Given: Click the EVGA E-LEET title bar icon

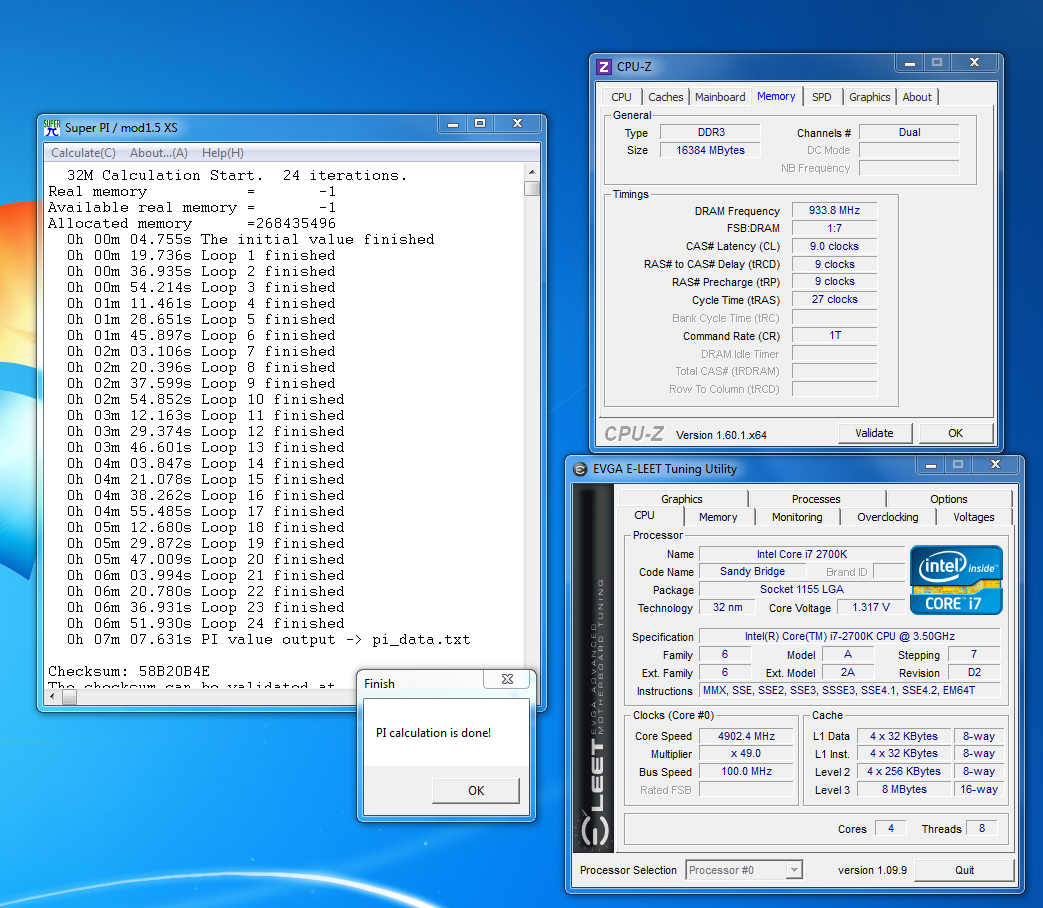Looking at the screenshot, I should pos(579,469).
